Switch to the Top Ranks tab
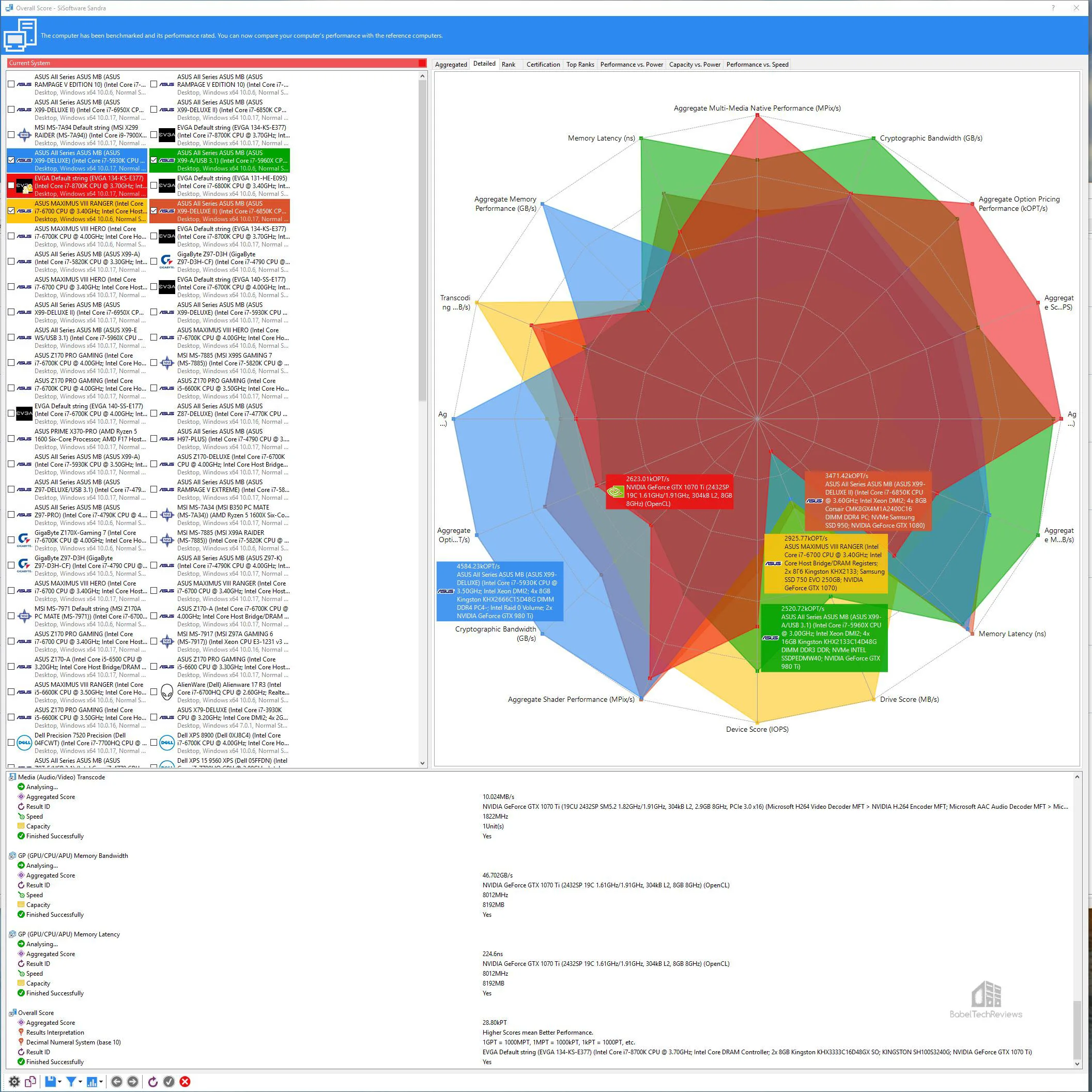 [580, 65]
